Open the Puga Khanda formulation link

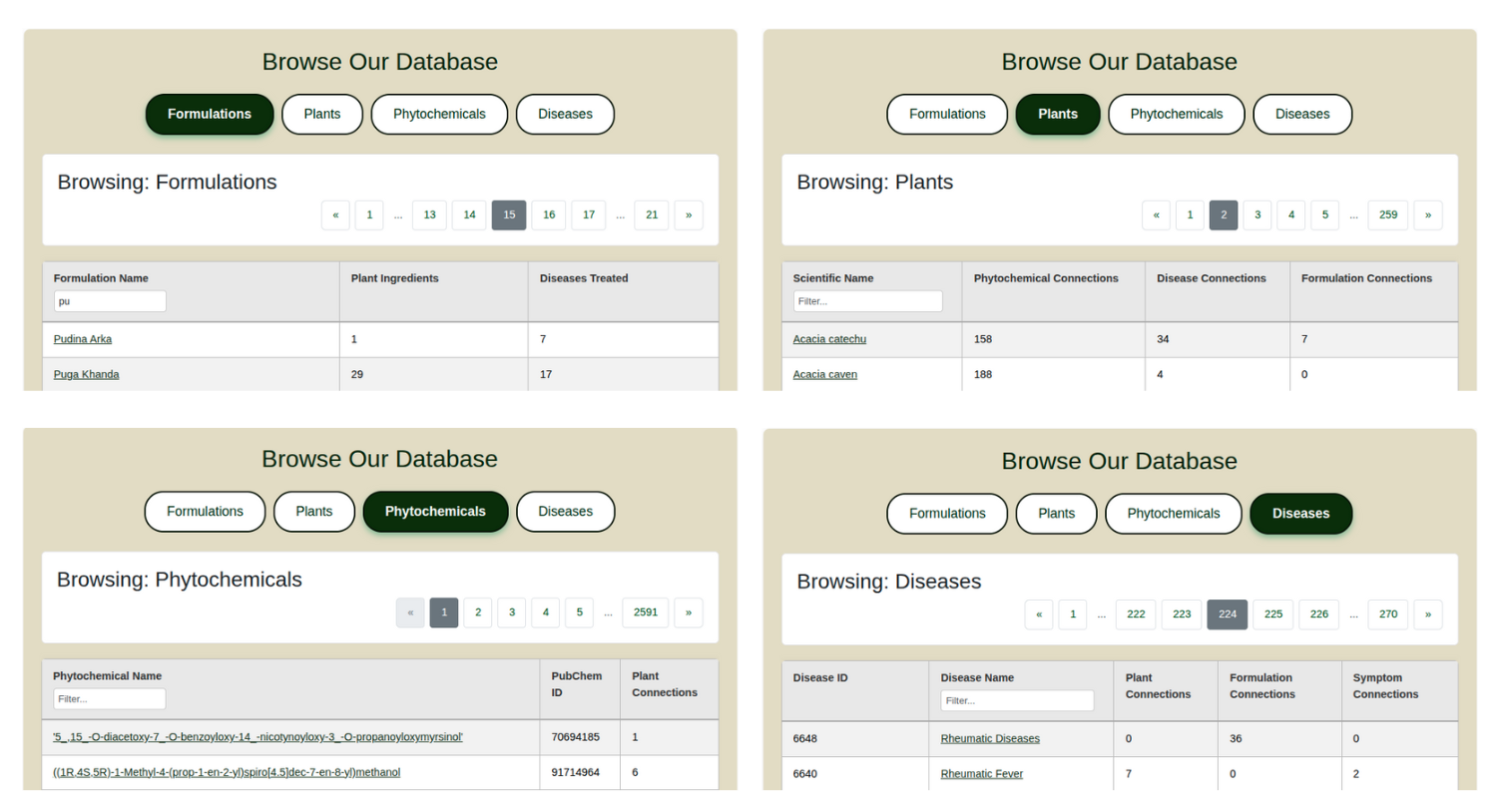click(86, 375)
